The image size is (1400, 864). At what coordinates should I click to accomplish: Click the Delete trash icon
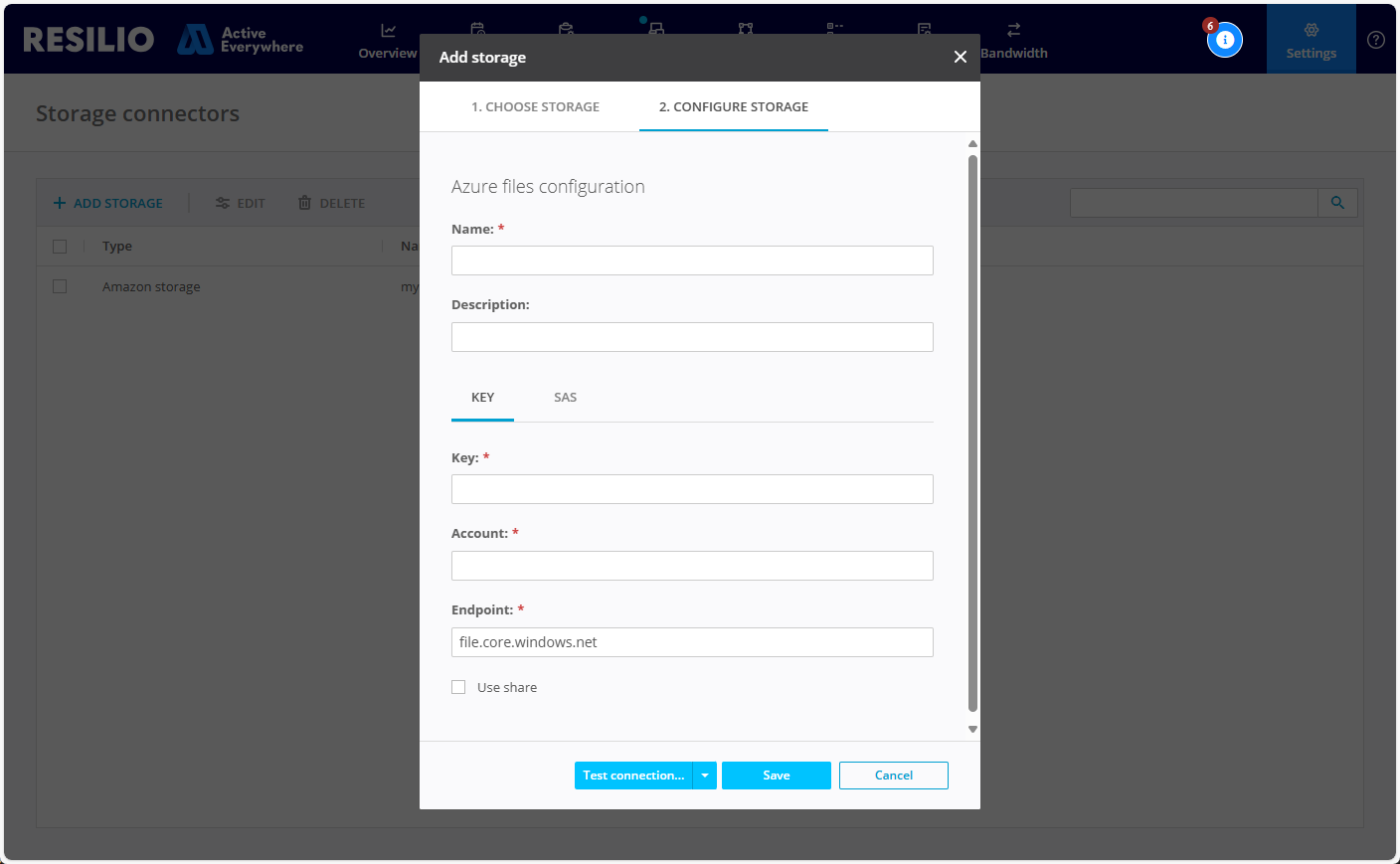click(303, 202)
